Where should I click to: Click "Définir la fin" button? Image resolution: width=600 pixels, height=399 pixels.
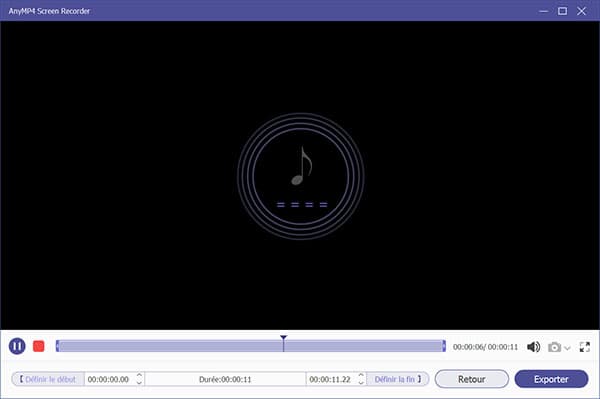click(x=398, y=379)
